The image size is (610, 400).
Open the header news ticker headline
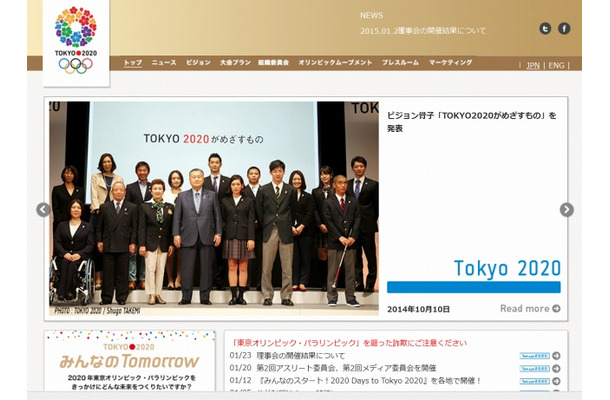click(423, 31)
